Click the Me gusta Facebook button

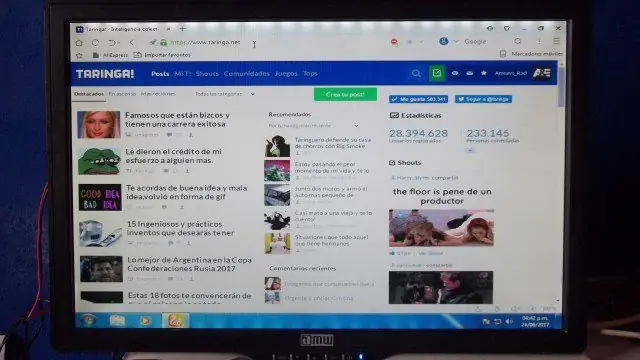(418, 99)
